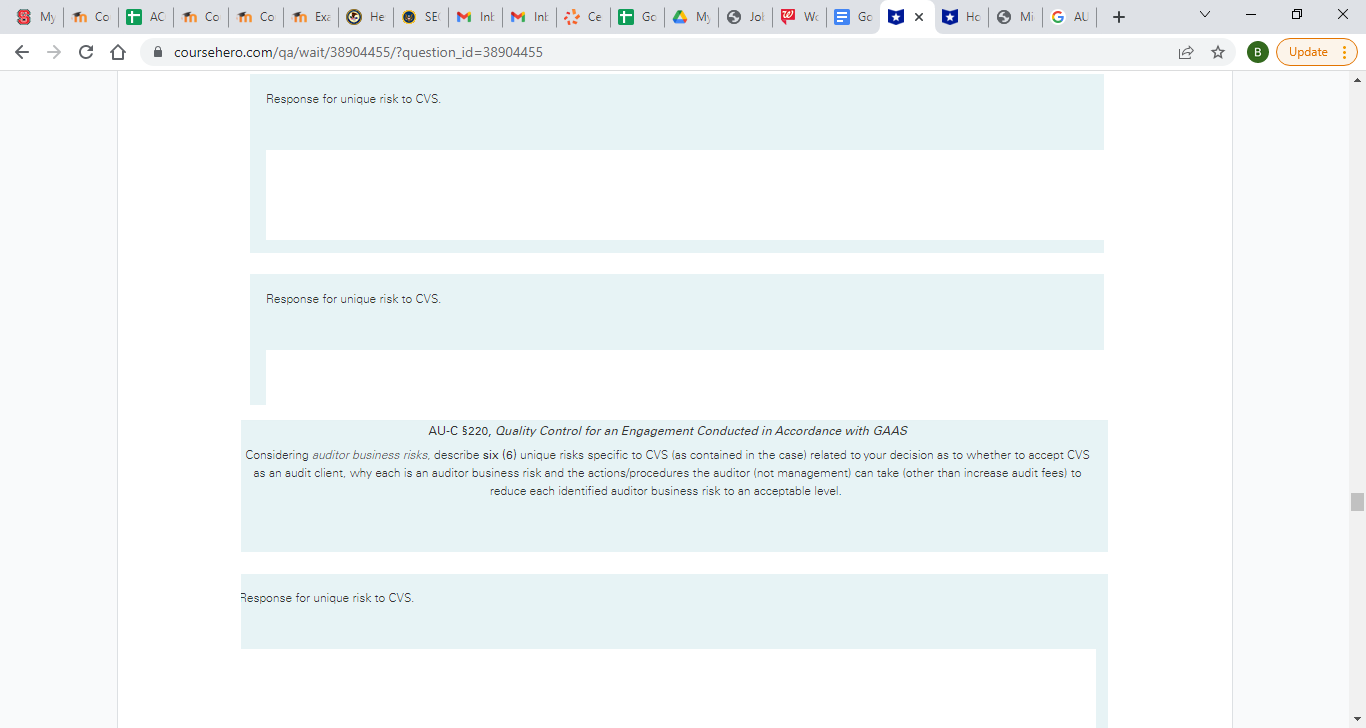
Task: Click the scrollbar up arrow
Action: tap(1357, 79)
